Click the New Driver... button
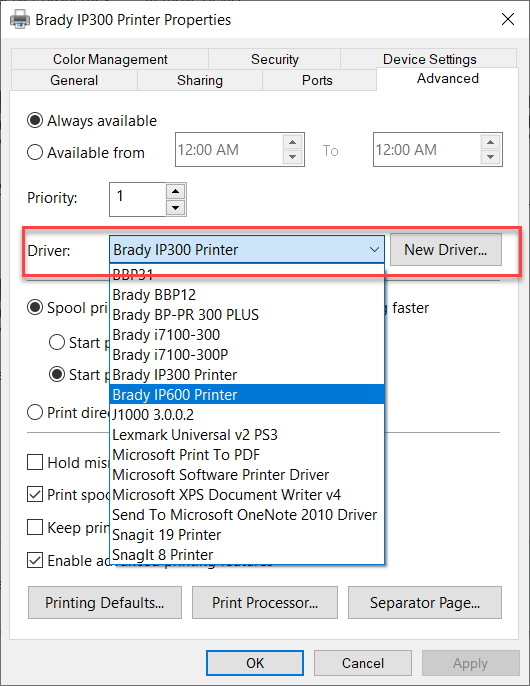 [446, 249]
